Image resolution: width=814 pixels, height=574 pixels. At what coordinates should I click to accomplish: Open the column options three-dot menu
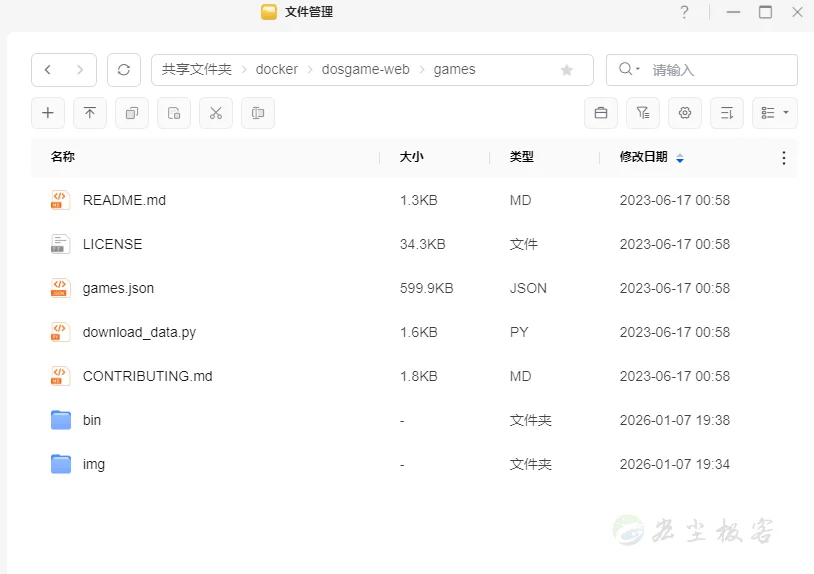(x=783, y=158)
